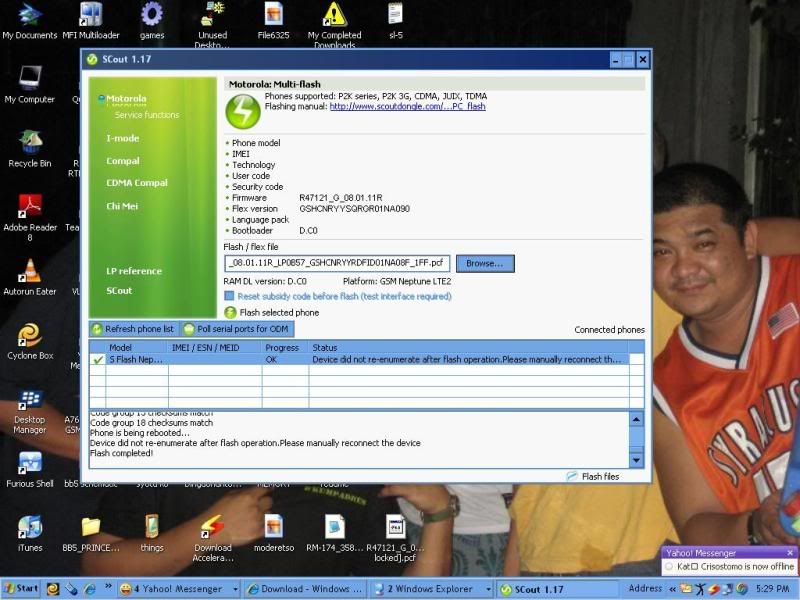Open Service functions under Motorola
800x600 pixels.
(x=147, y=115)
